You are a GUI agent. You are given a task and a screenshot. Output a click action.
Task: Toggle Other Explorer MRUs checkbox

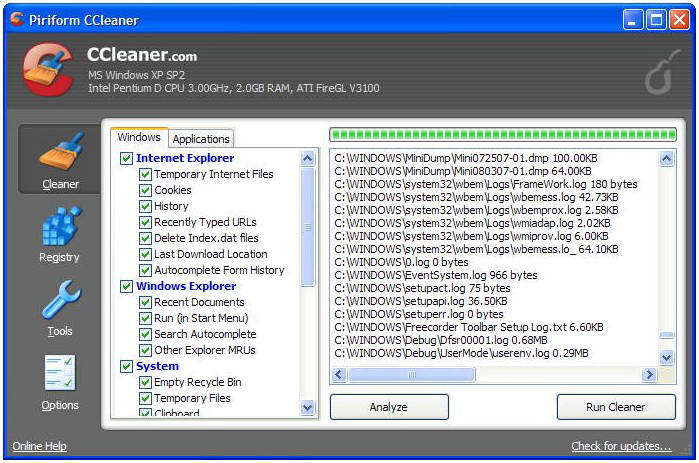145,350
